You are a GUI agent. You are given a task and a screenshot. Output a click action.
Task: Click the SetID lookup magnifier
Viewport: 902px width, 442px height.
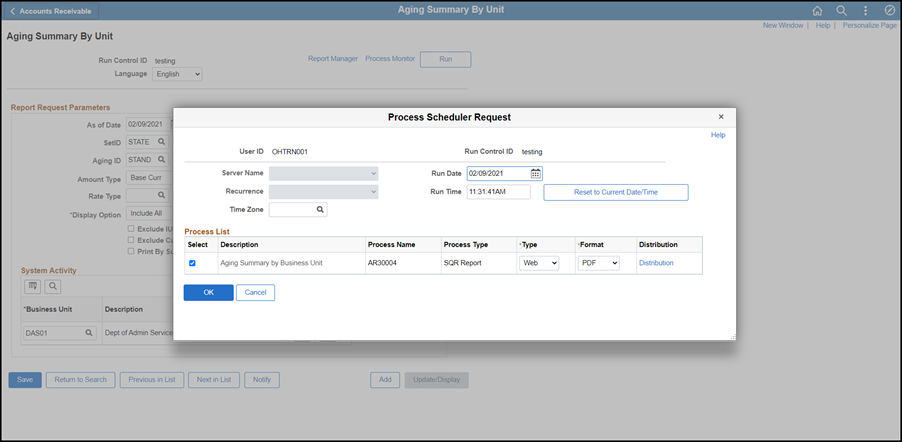pyautogui.click(x=162, y=142)
